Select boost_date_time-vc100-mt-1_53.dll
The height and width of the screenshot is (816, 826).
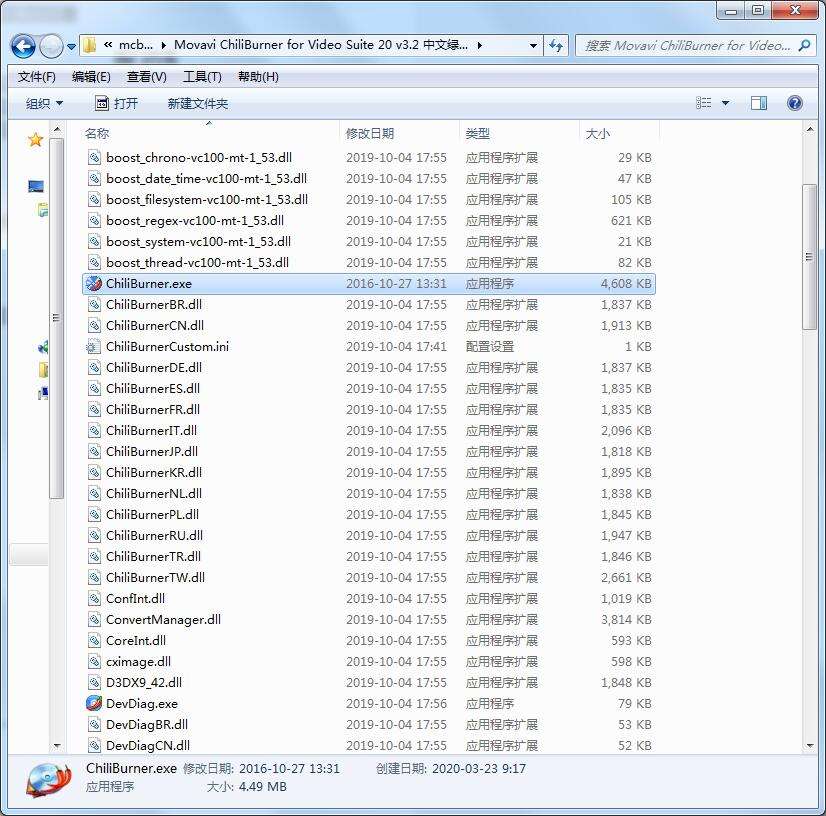206,179
